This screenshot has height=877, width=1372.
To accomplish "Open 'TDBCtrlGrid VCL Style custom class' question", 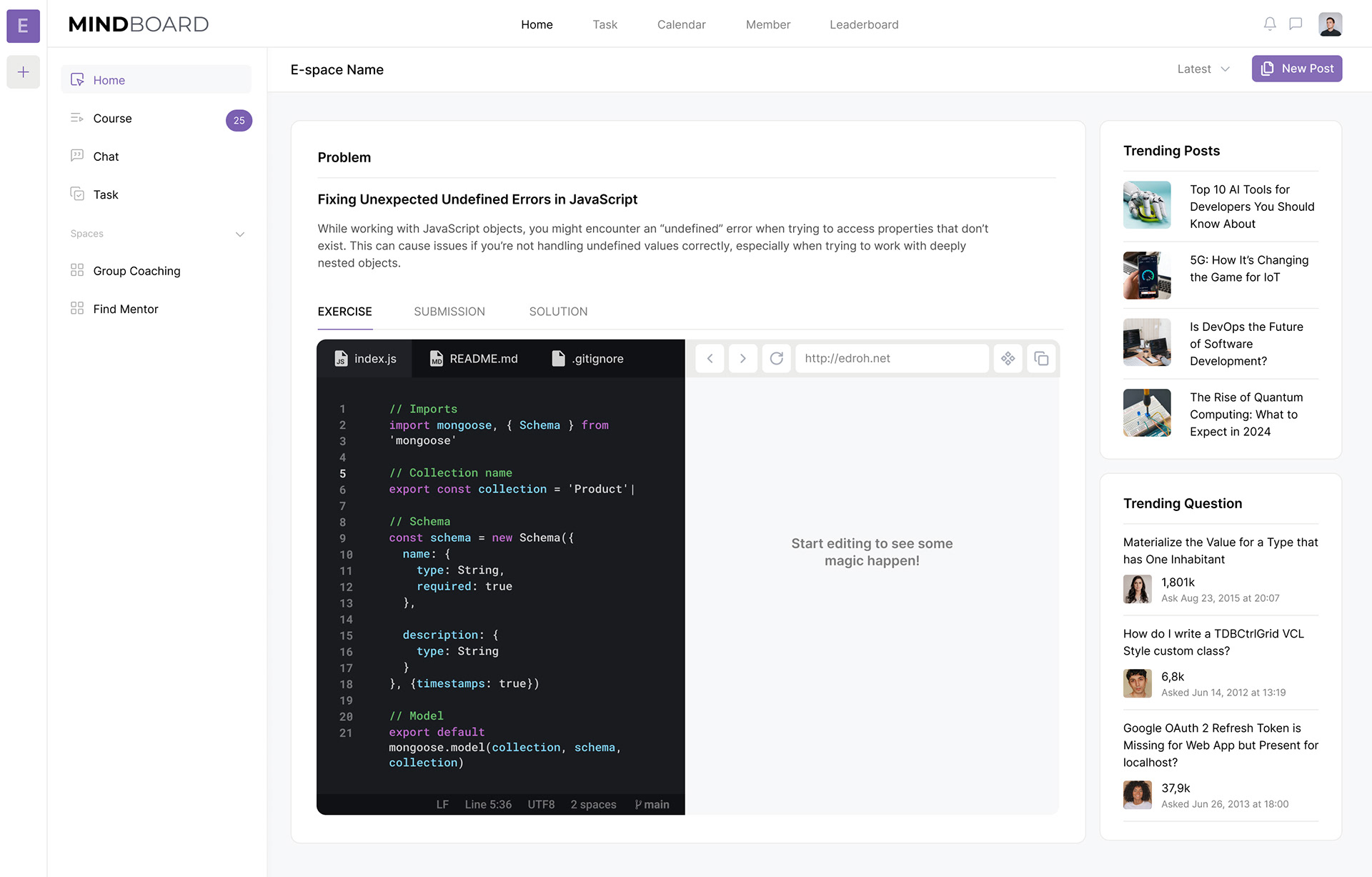I will click(x=1213, y=643).
